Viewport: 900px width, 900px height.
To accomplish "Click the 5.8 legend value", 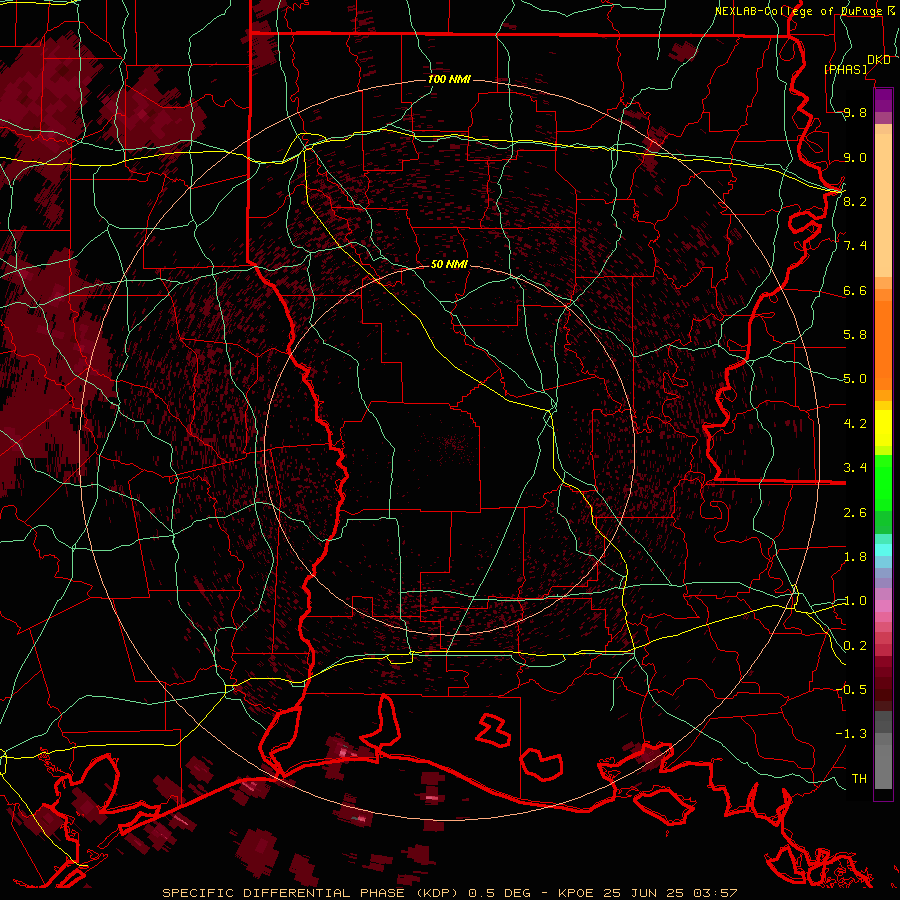I will point(855,335).
